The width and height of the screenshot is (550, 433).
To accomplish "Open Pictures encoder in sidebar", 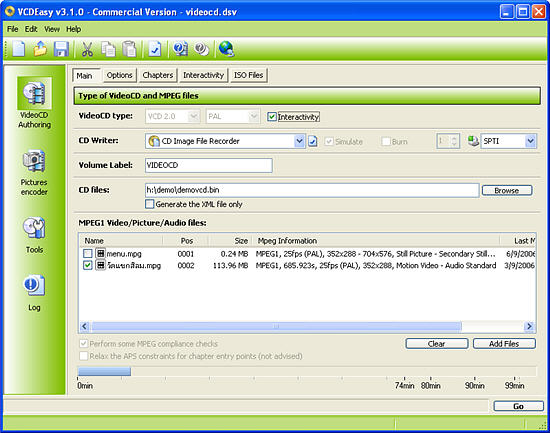I will 34,172.
